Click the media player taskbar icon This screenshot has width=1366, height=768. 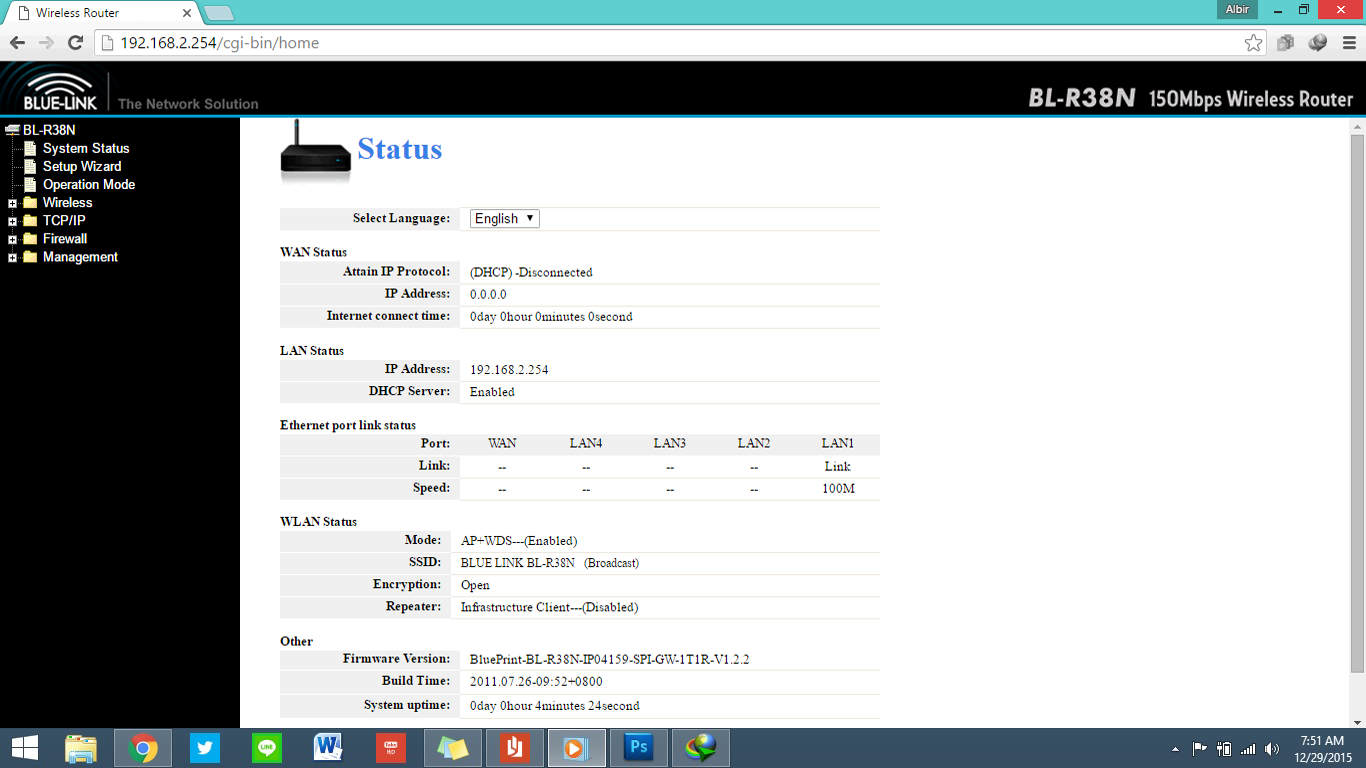click(577, 748)
